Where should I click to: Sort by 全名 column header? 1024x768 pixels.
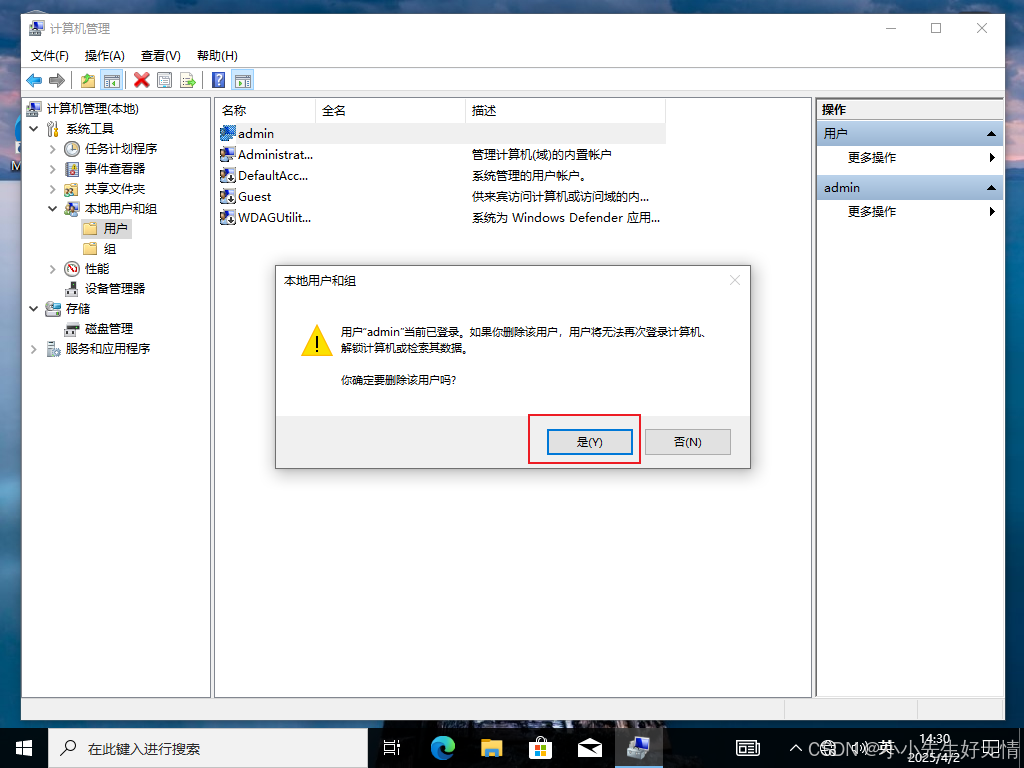coord(391,110)
